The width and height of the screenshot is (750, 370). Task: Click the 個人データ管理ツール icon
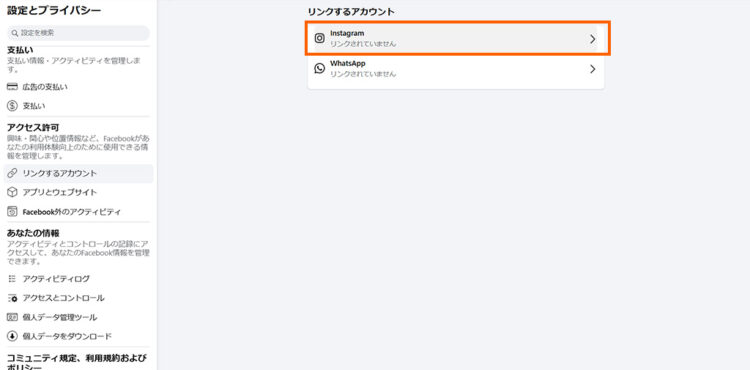(x=12, y=317)
